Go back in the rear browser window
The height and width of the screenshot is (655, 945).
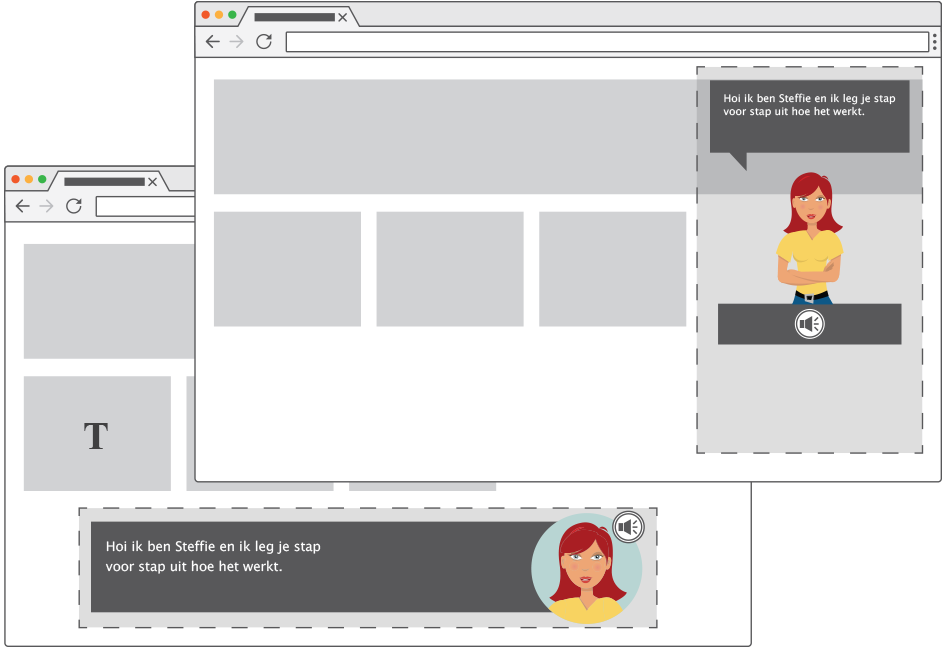22,206
